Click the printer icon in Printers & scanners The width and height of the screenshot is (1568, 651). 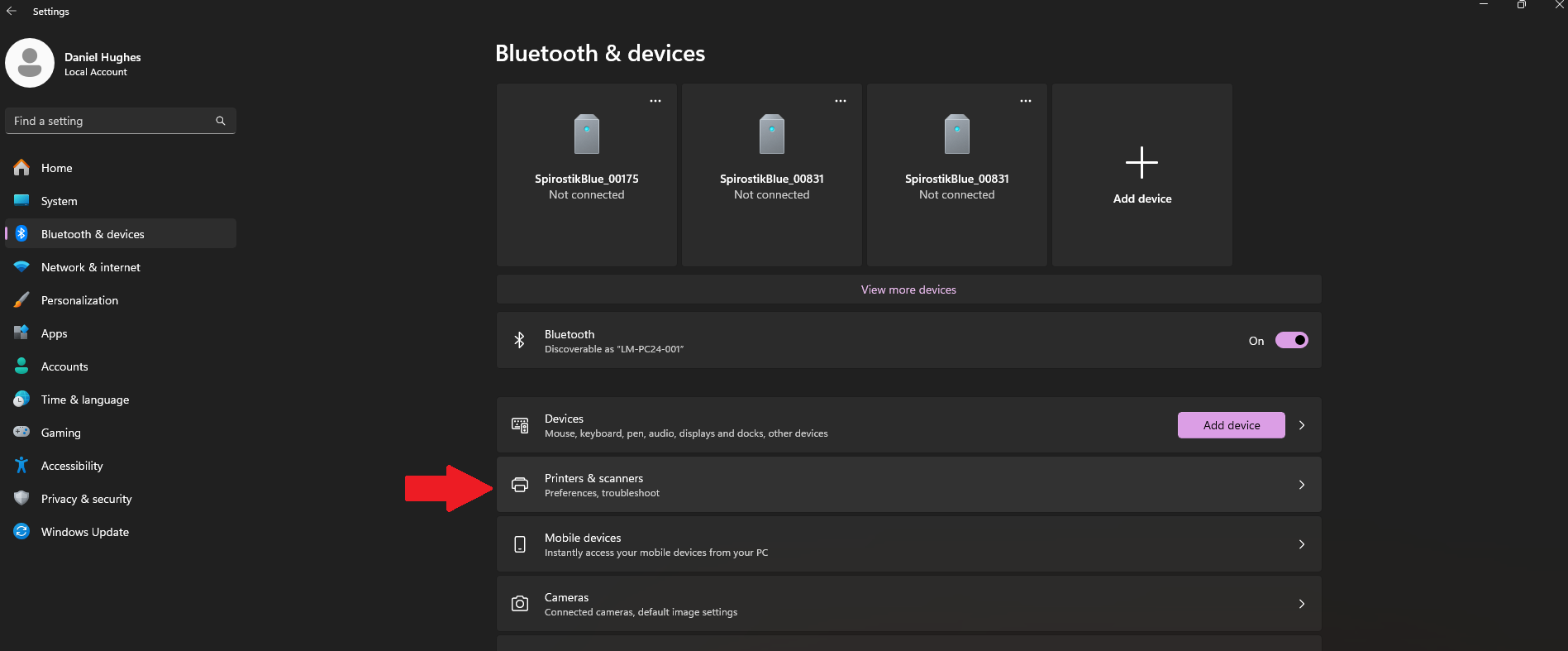[x=520, y=485]
